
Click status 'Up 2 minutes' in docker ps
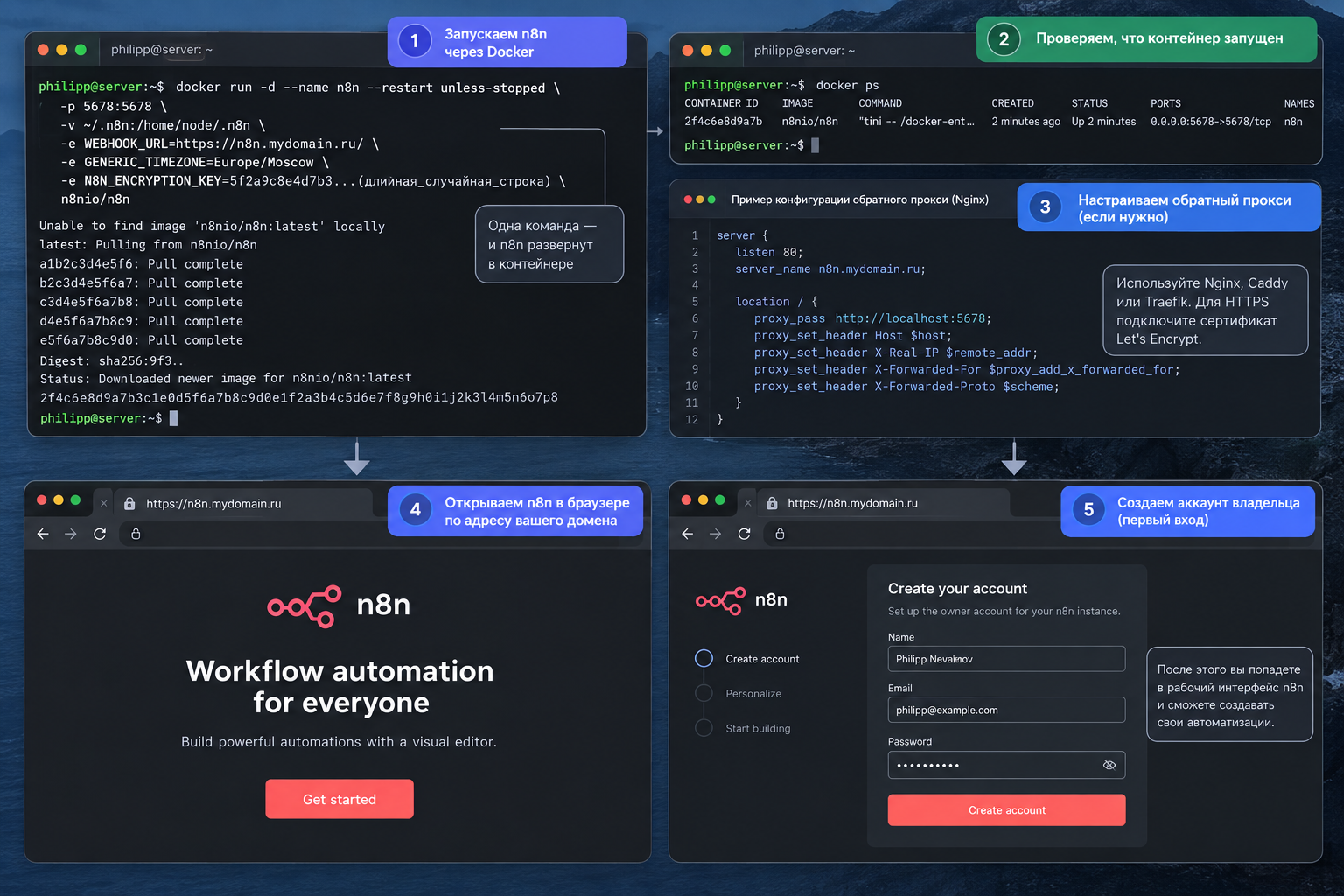pyautogui.click(x=1103, y=122)
